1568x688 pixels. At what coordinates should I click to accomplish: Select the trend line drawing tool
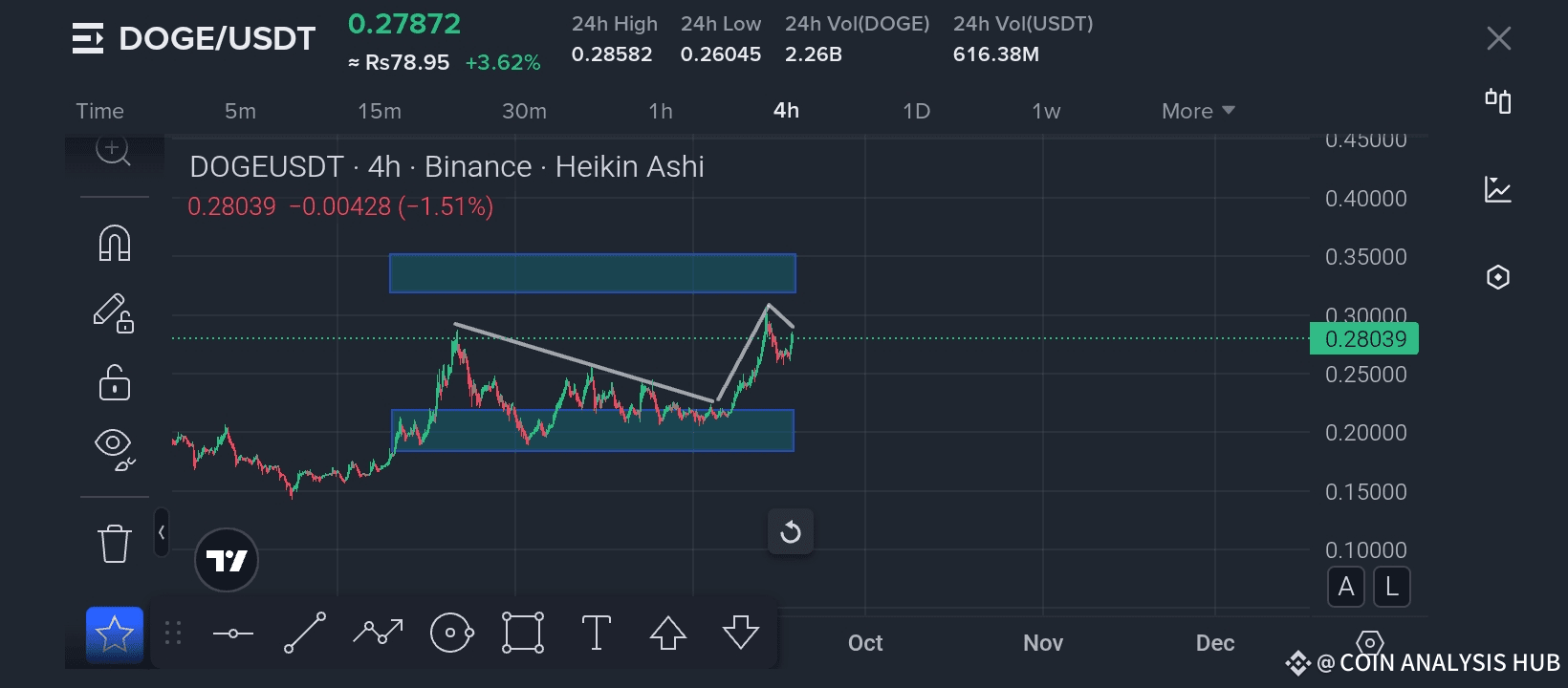point(305,633)
